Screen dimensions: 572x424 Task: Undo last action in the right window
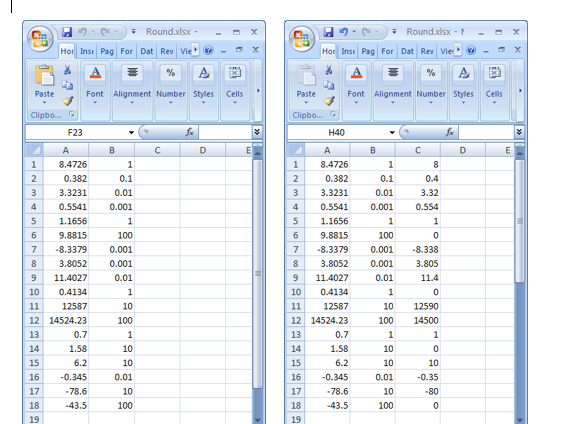coord(343,32)
